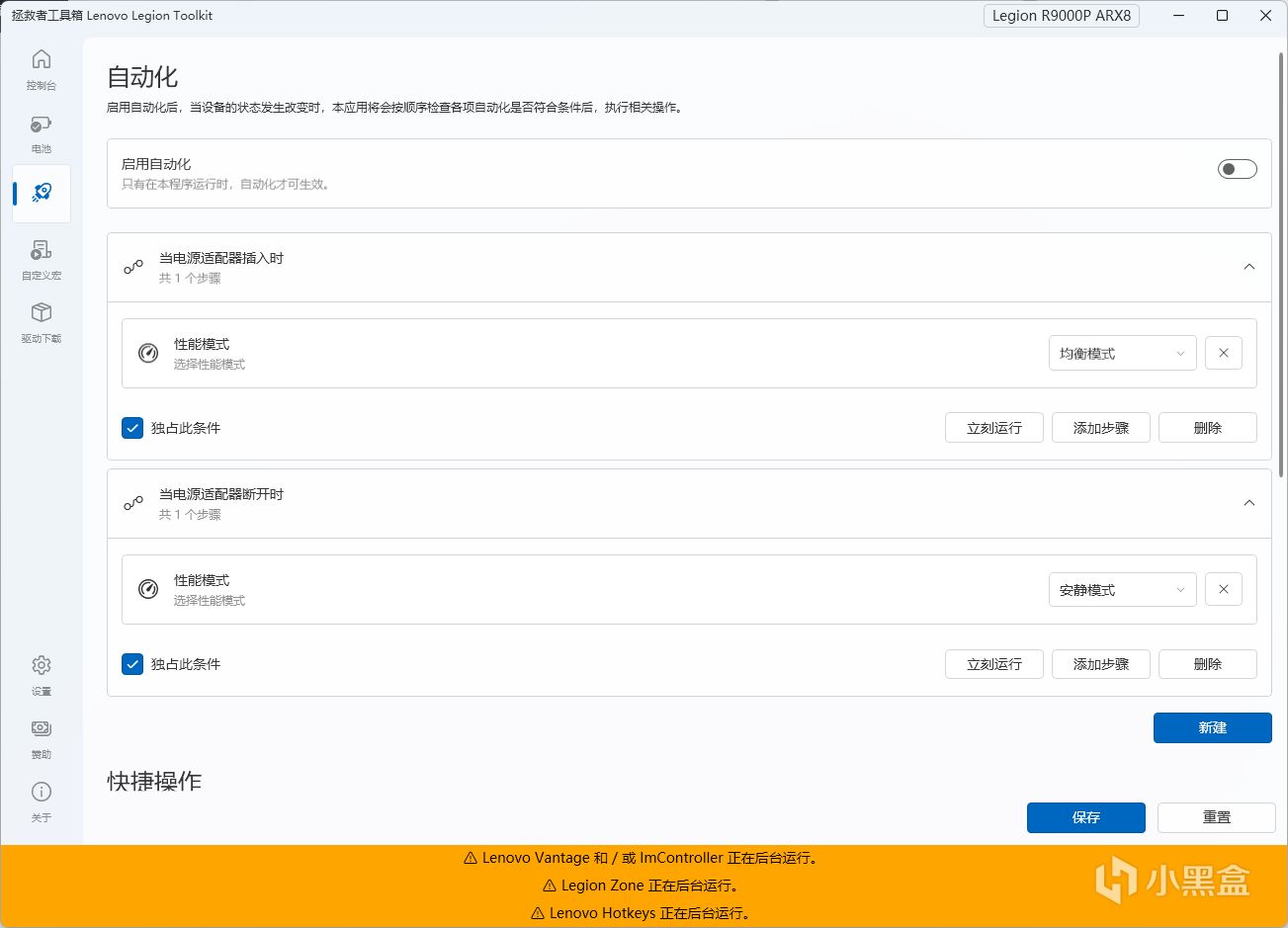Open the 驱动下载 driver download page
Viewport: 1288px width, 928px height.
click(42, 322)
